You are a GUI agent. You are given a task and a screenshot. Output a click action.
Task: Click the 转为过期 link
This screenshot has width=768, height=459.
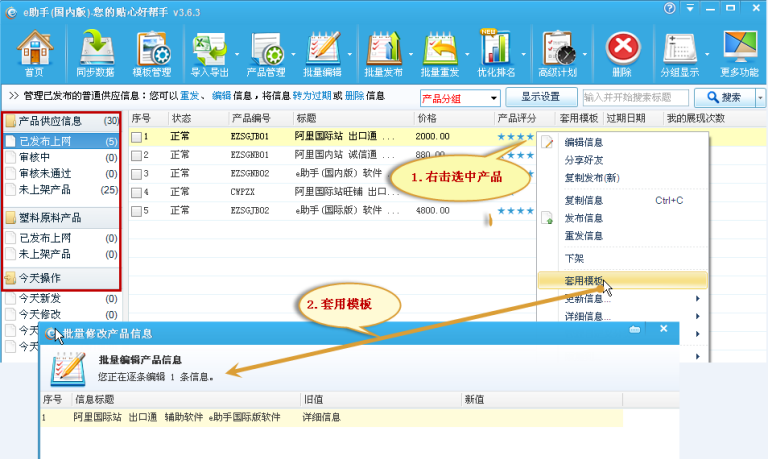(x=312, y=96)
